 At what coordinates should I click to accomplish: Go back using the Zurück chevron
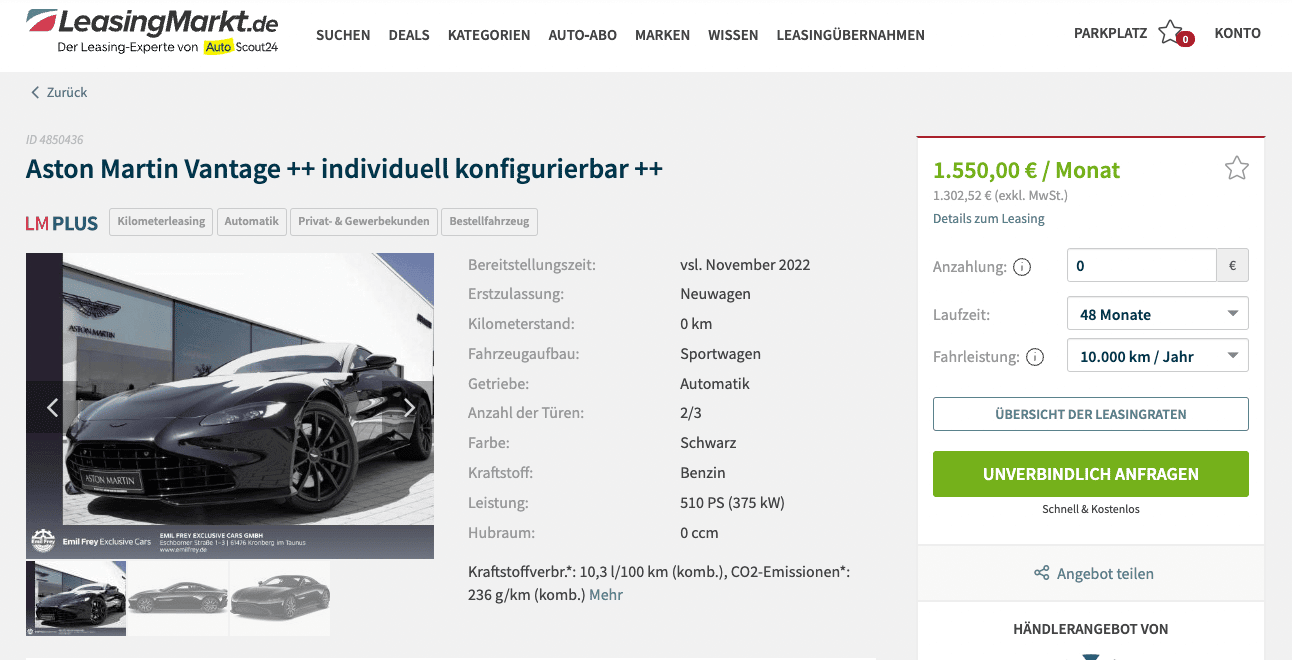click(x=35, y=92)
